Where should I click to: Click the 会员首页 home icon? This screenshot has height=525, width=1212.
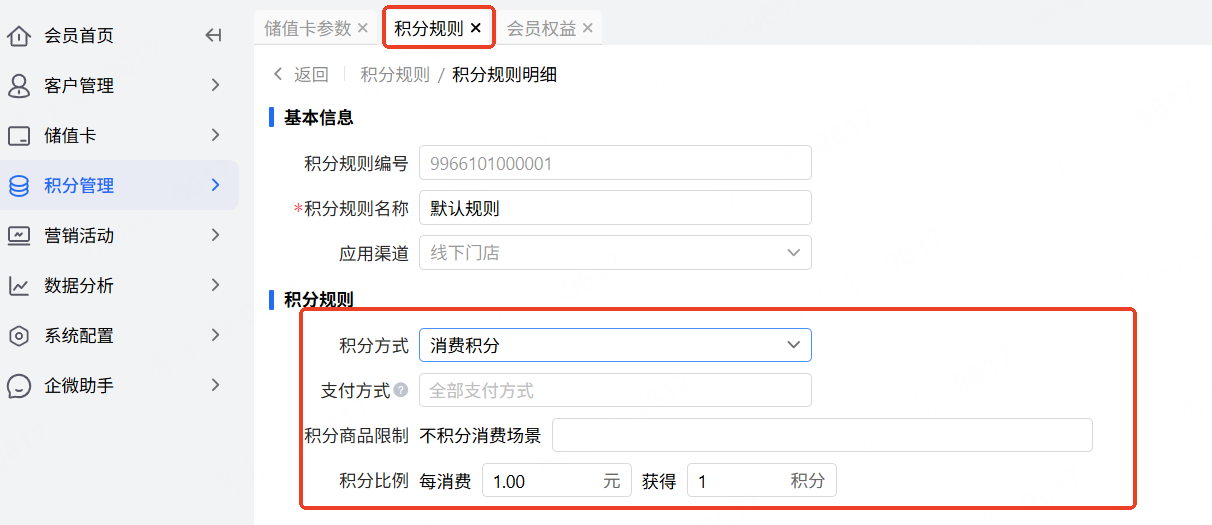coord(19,36)
